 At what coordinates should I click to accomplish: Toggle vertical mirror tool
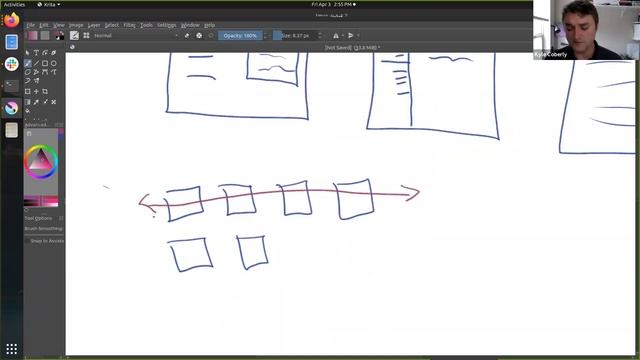pos(351,36)
